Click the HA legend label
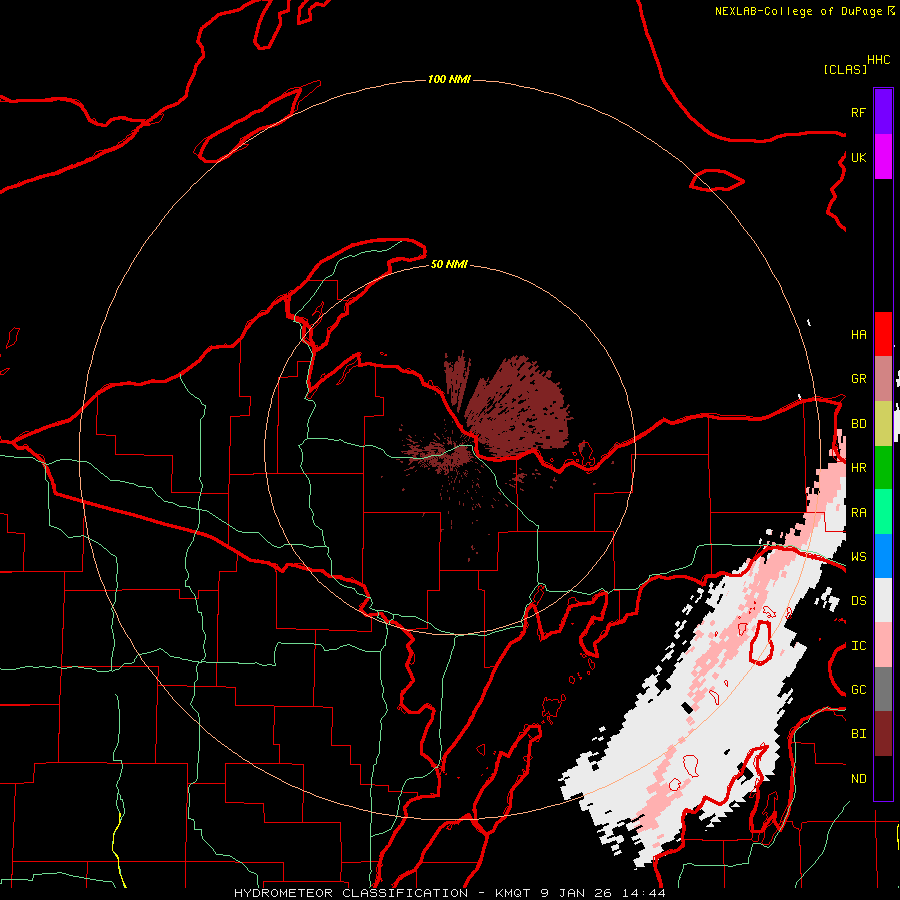900x900 pixels. (x=858, y=335)
